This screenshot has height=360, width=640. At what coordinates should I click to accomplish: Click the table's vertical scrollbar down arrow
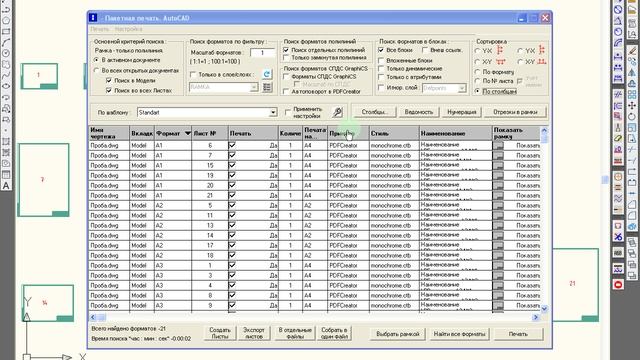pos(544,309)
